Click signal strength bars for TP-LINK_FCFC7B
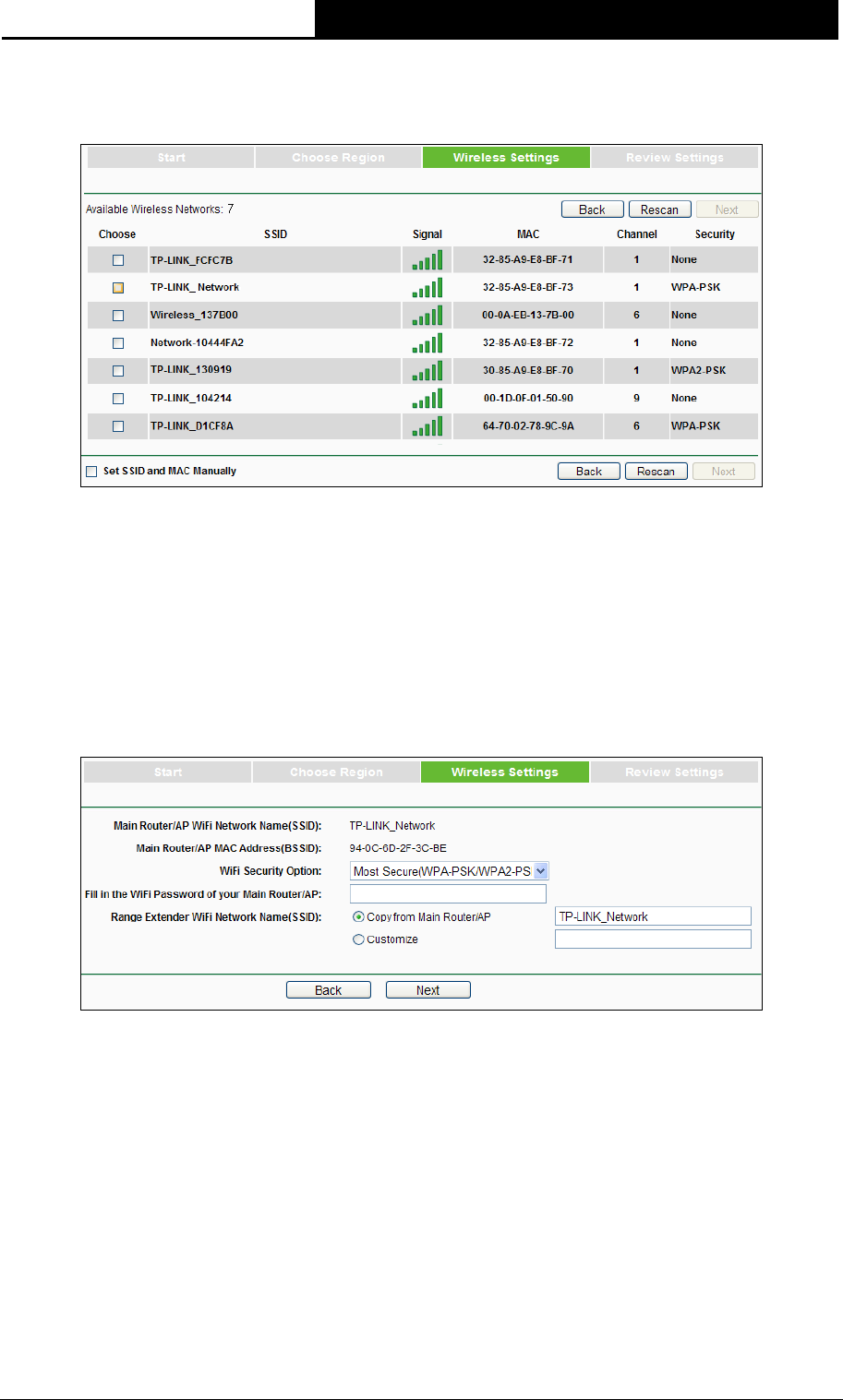 [428, 260]
